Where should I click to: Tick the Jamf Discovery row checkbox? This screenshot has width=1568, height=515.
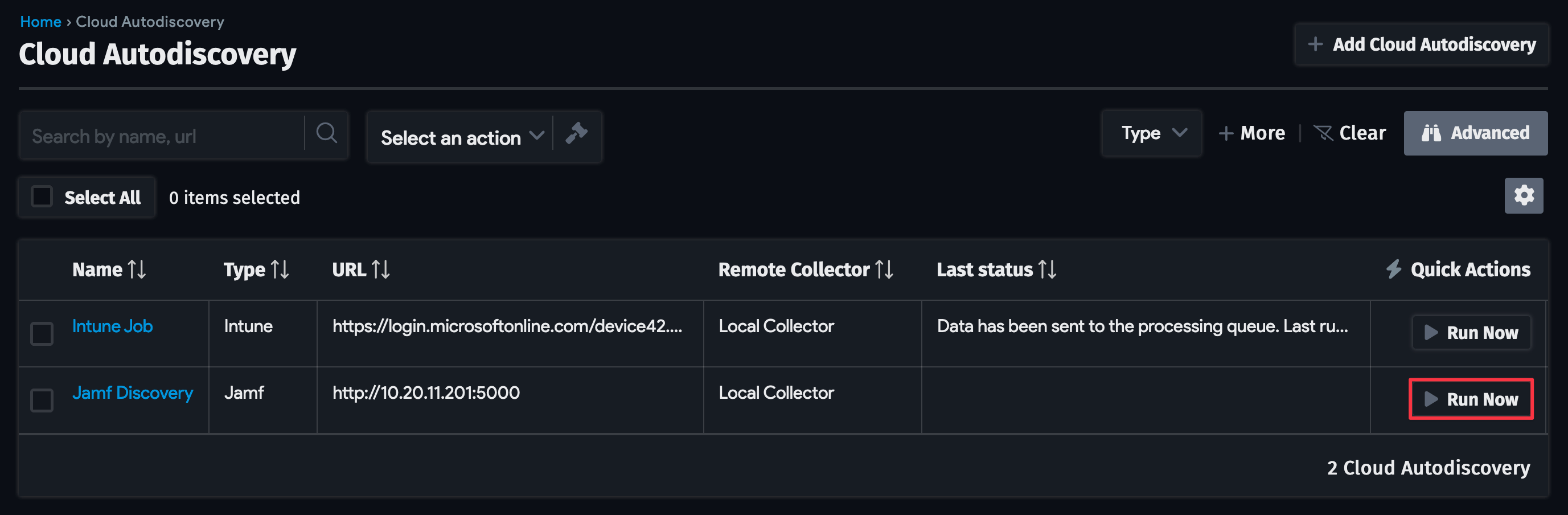click(42, 400)
